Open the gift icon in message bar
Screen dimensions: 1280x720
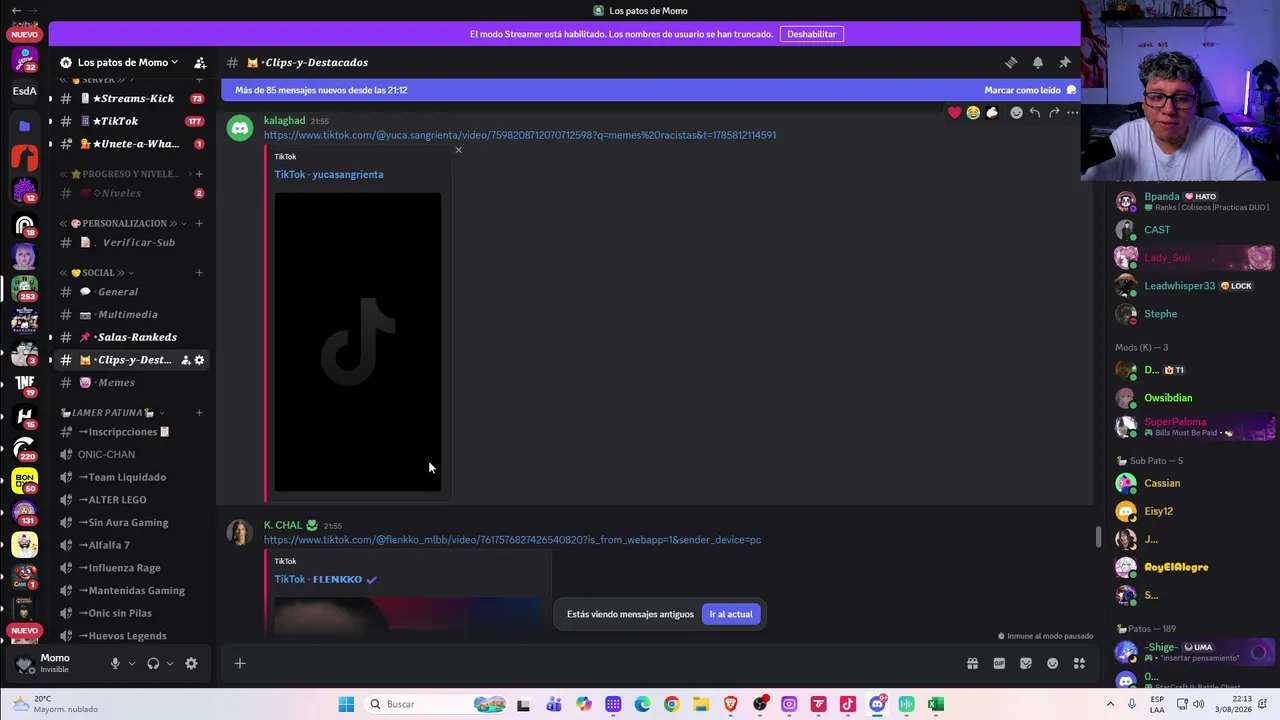972,663
